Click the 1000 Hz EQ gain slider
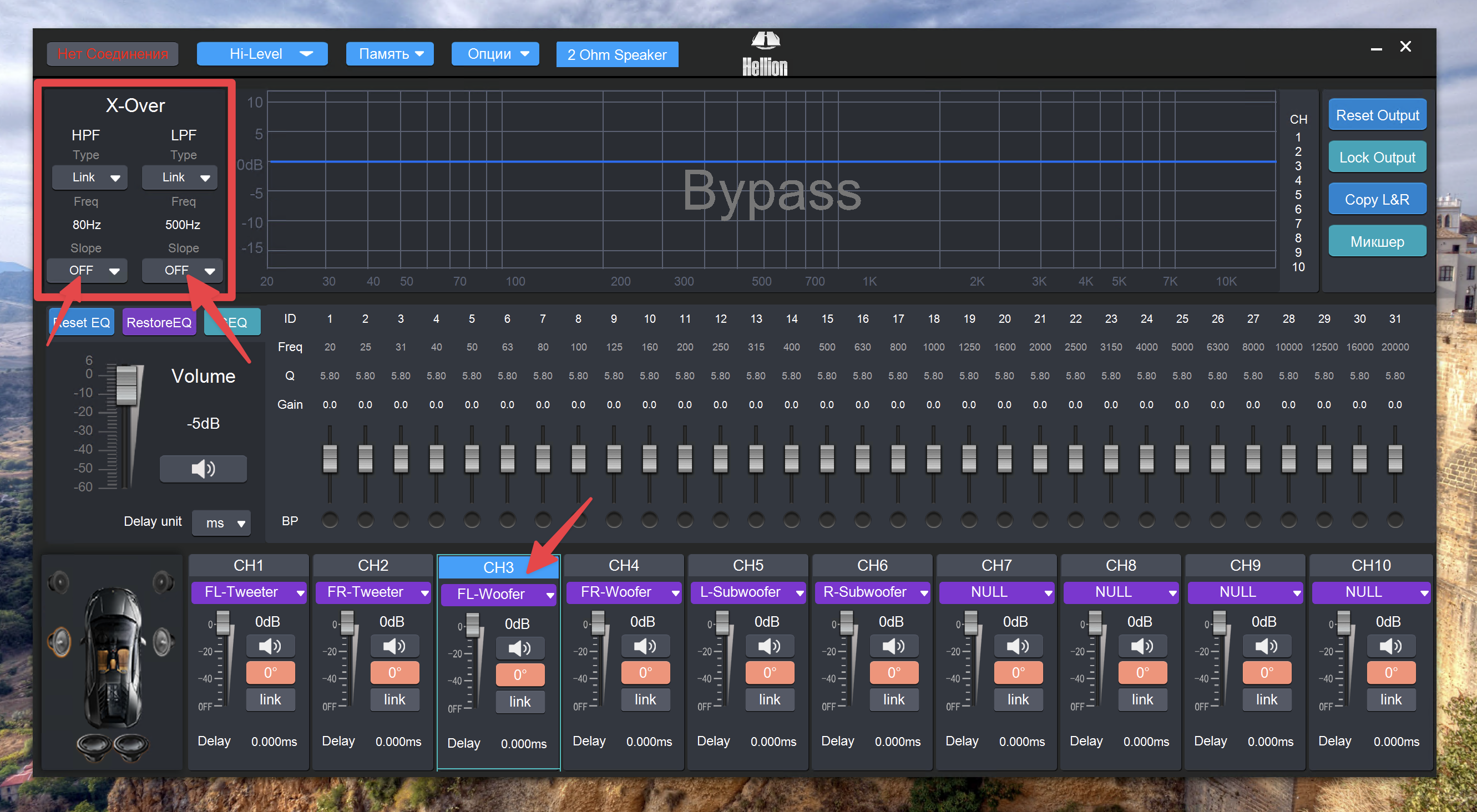Screen dimensions: 1477x812 coord(933,459)
